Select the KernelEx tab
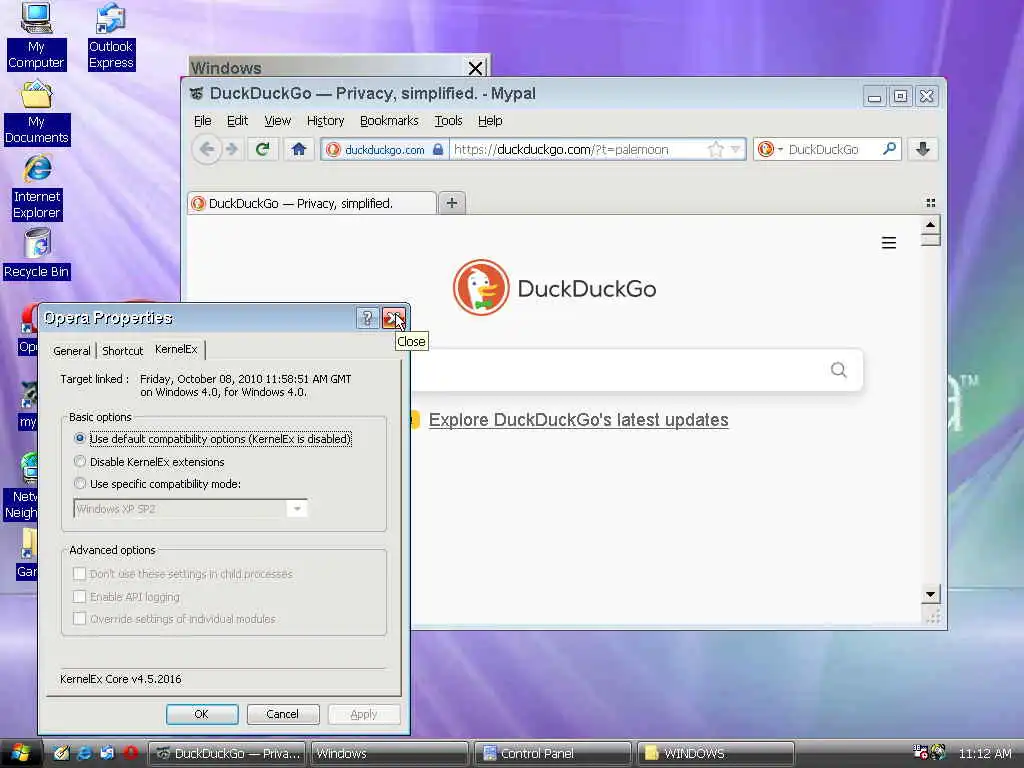Viewport: 1024px width, 768px height. tap(176, 349)
